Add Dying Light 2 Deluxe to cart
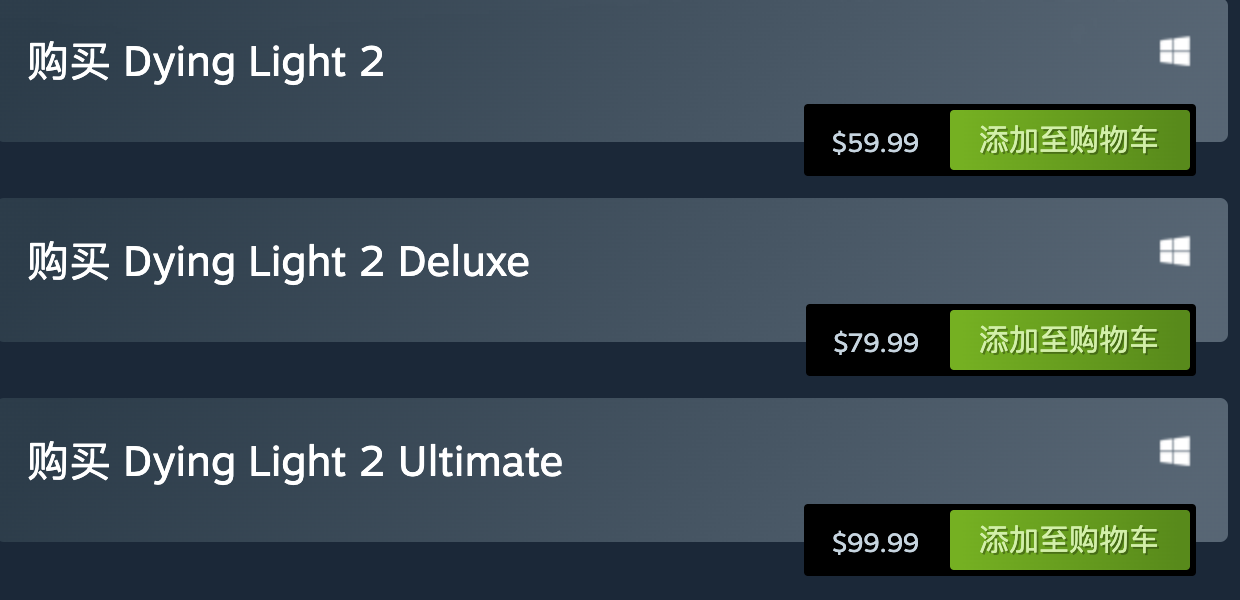The height and width of the screenshot is (600, 1240). [1069, 340]
